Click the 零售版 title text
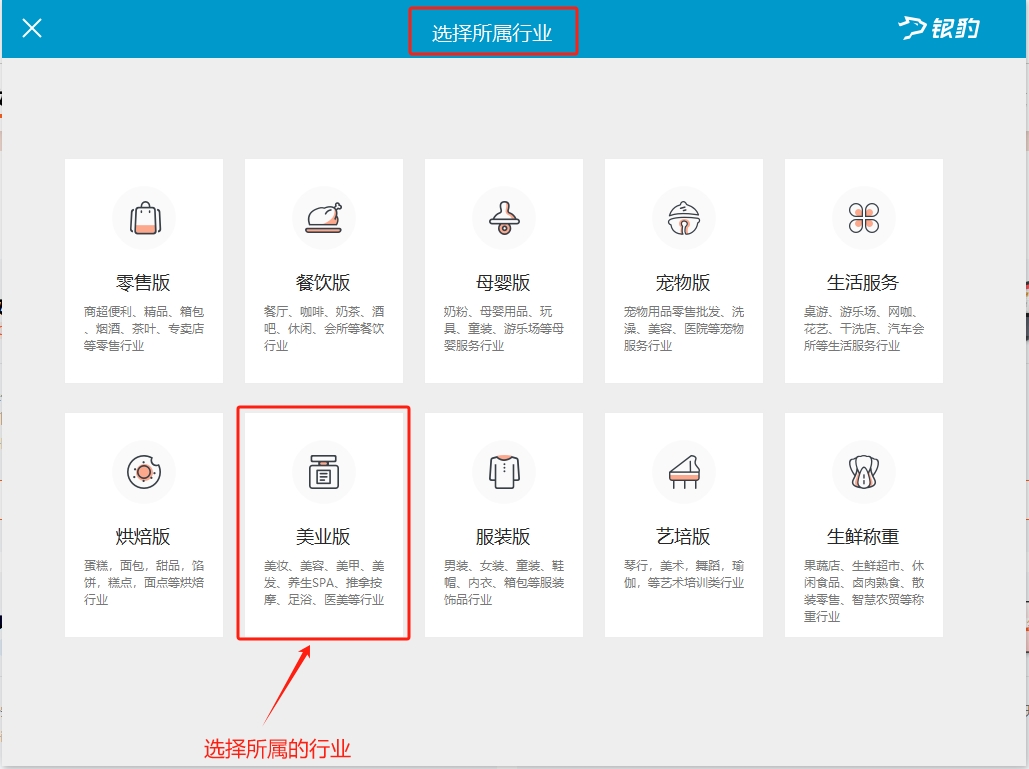The height and width of the screenshot is (769, 1029). (144, 283)
